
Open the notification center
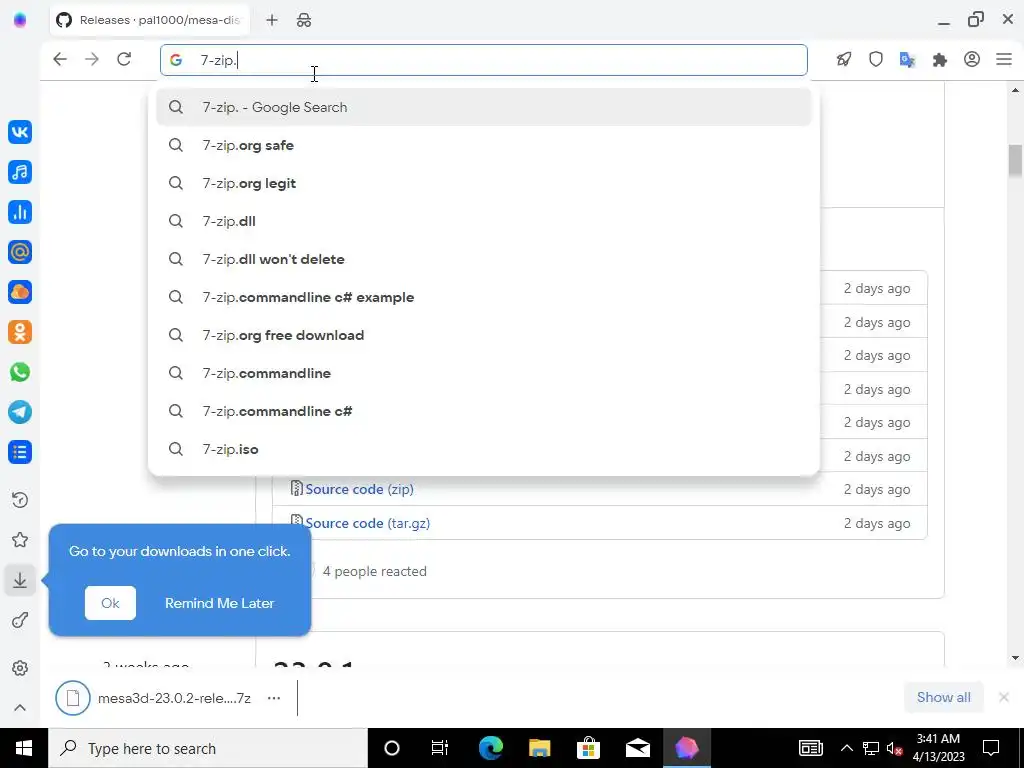click(991, 748)
